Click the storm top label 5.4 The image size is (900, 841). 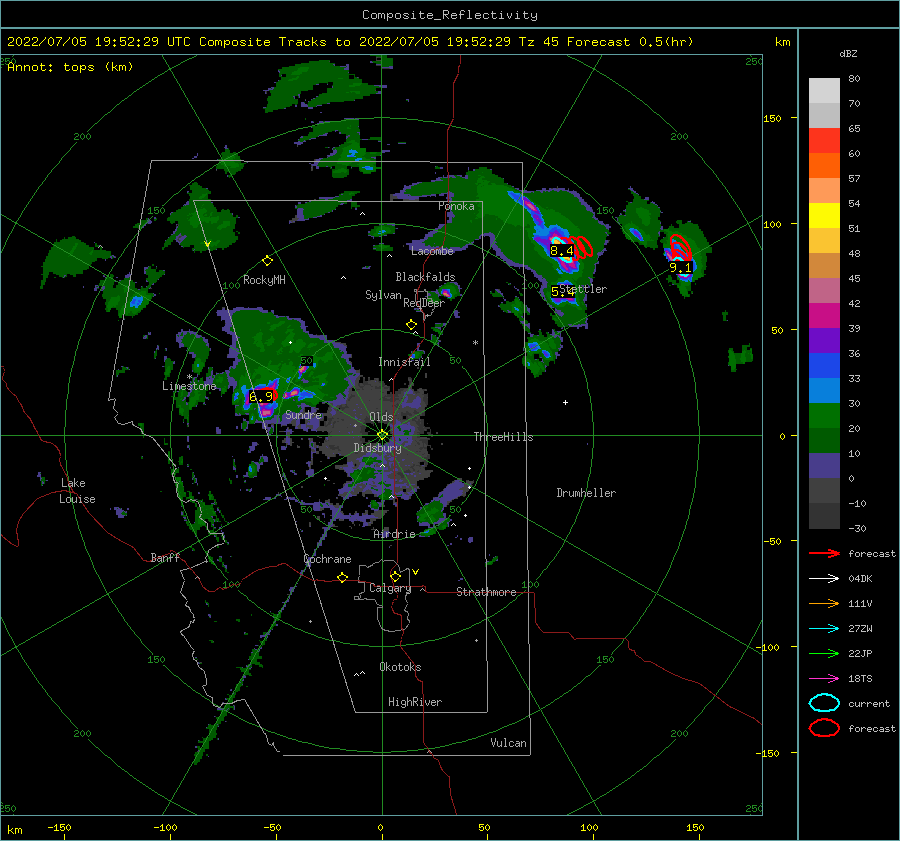point(562,292)
